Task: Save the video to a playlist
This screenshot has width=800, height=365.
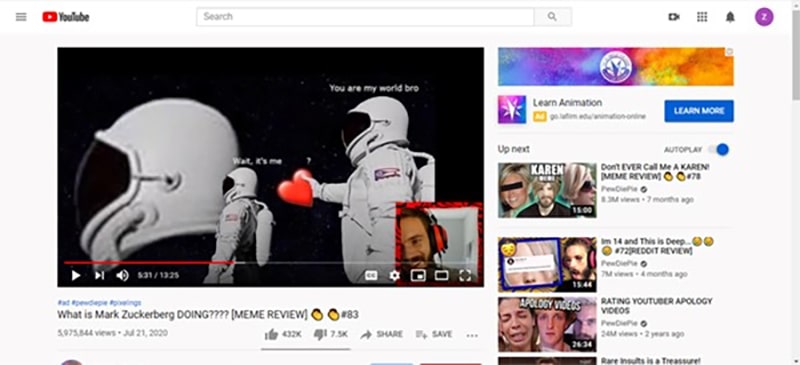Action: coord(434,334)
